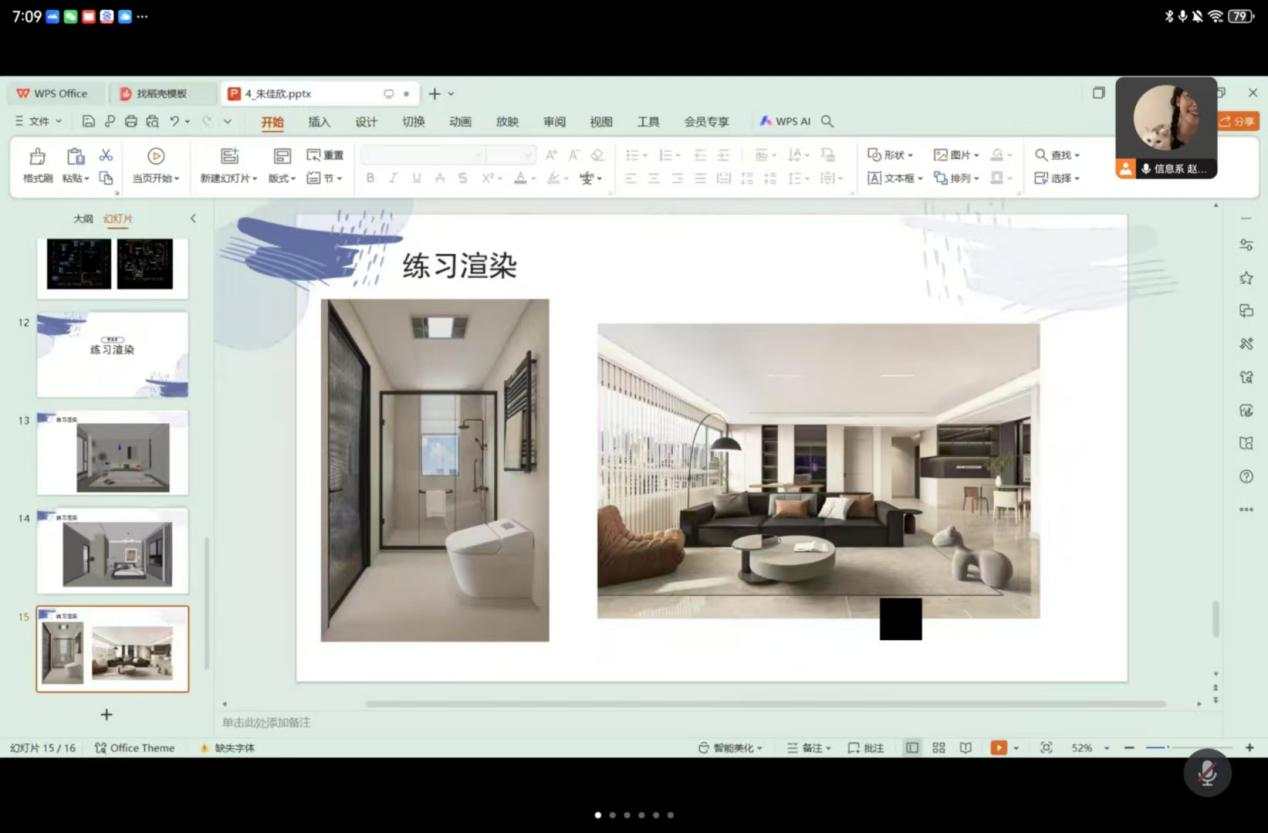Click the Cut scissors icon
This screenshot has height=833, width=1268.
(105, 155)
